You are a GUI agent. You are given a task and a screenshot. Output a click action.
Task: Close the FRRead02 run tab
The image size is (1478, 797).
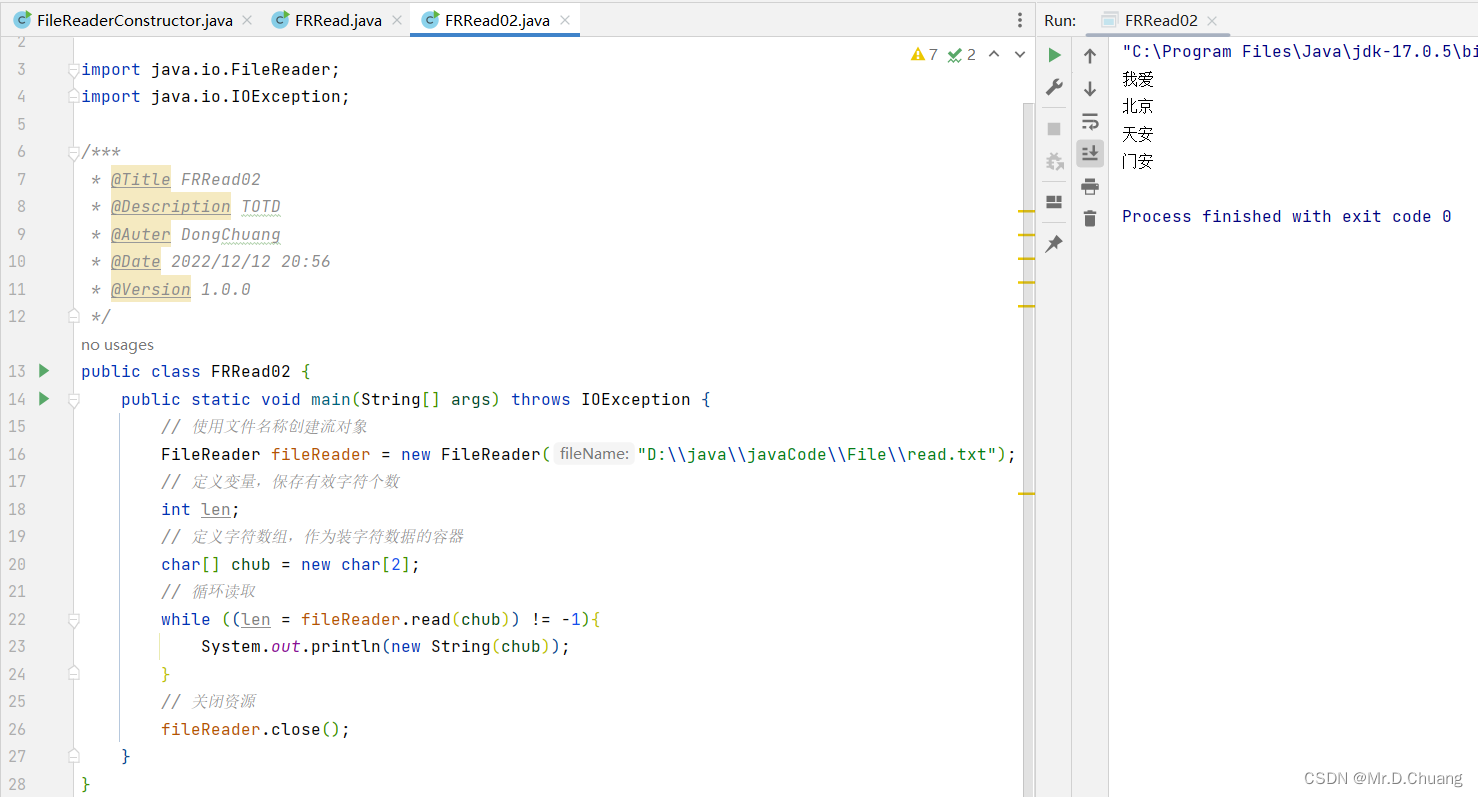pyautogui.click(x=1212, y=20)
